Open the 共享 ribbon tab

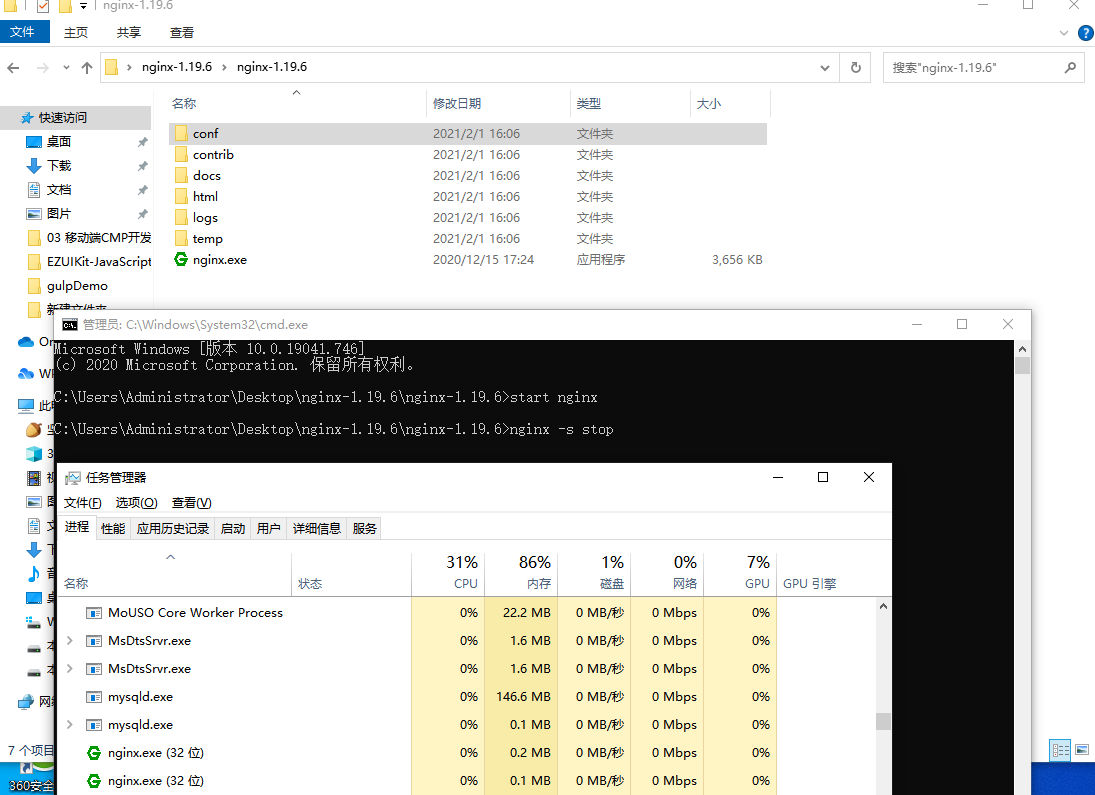(x=128, y=32)
